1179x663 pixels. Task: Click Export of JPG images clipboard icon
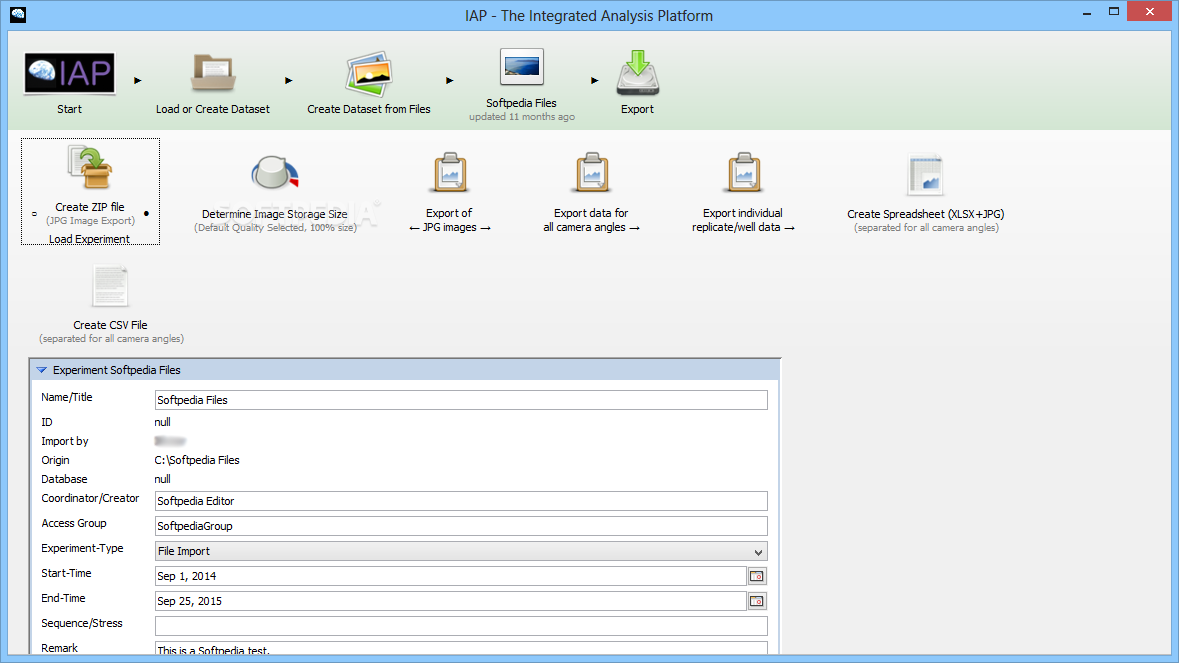tap(450, 173)
